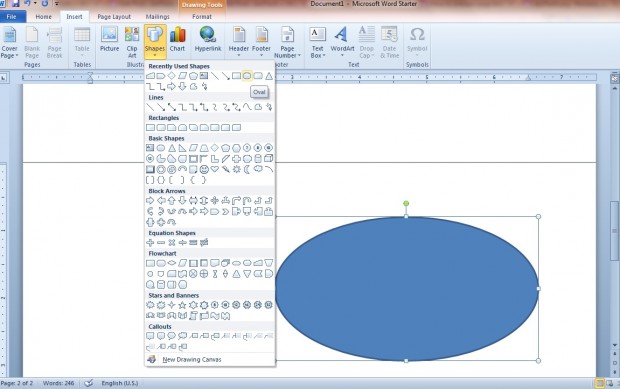Open the Text Box dropdown
The width and height of the screenshot is (620, 389).
tap(318, 42)
